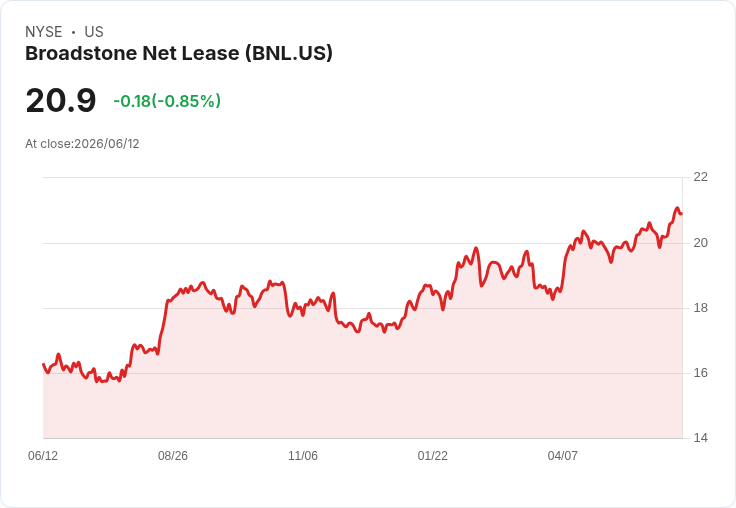Image resolution: width=736 pixels, height=508 pixels.
Task: Click the 20.9 current price
Action: tap(61, 100)
